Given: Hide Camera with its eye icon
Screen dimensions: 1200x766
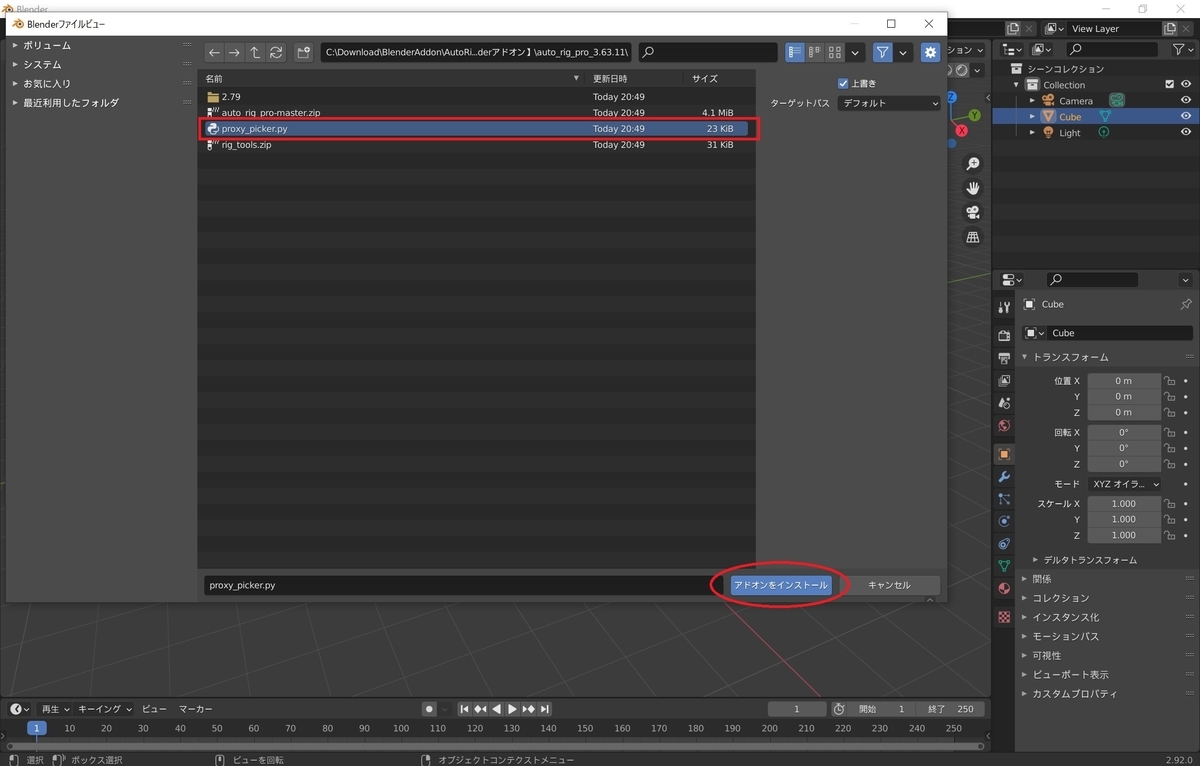Looking at the screenshot, I should [x=1186, y=101].
